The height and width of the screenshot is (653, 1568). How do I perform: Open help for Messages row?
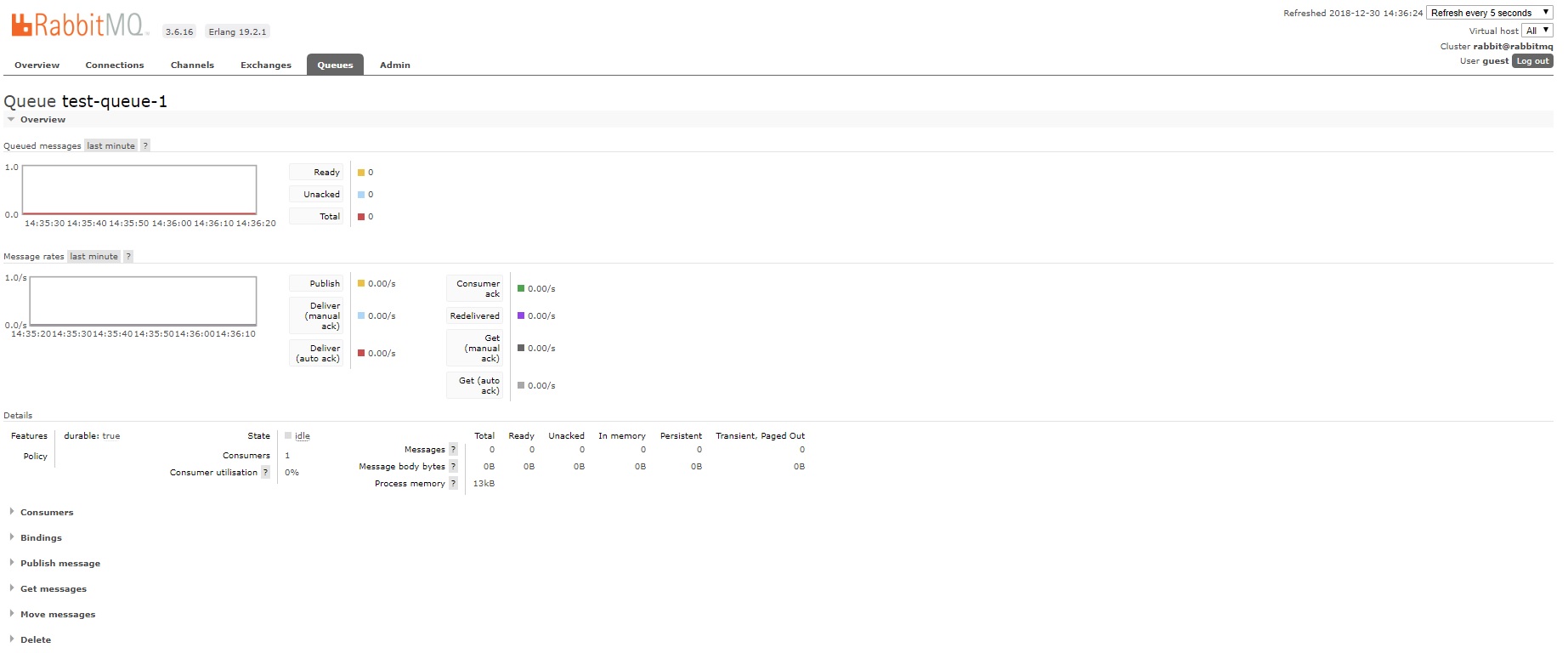tap(453, 450)
